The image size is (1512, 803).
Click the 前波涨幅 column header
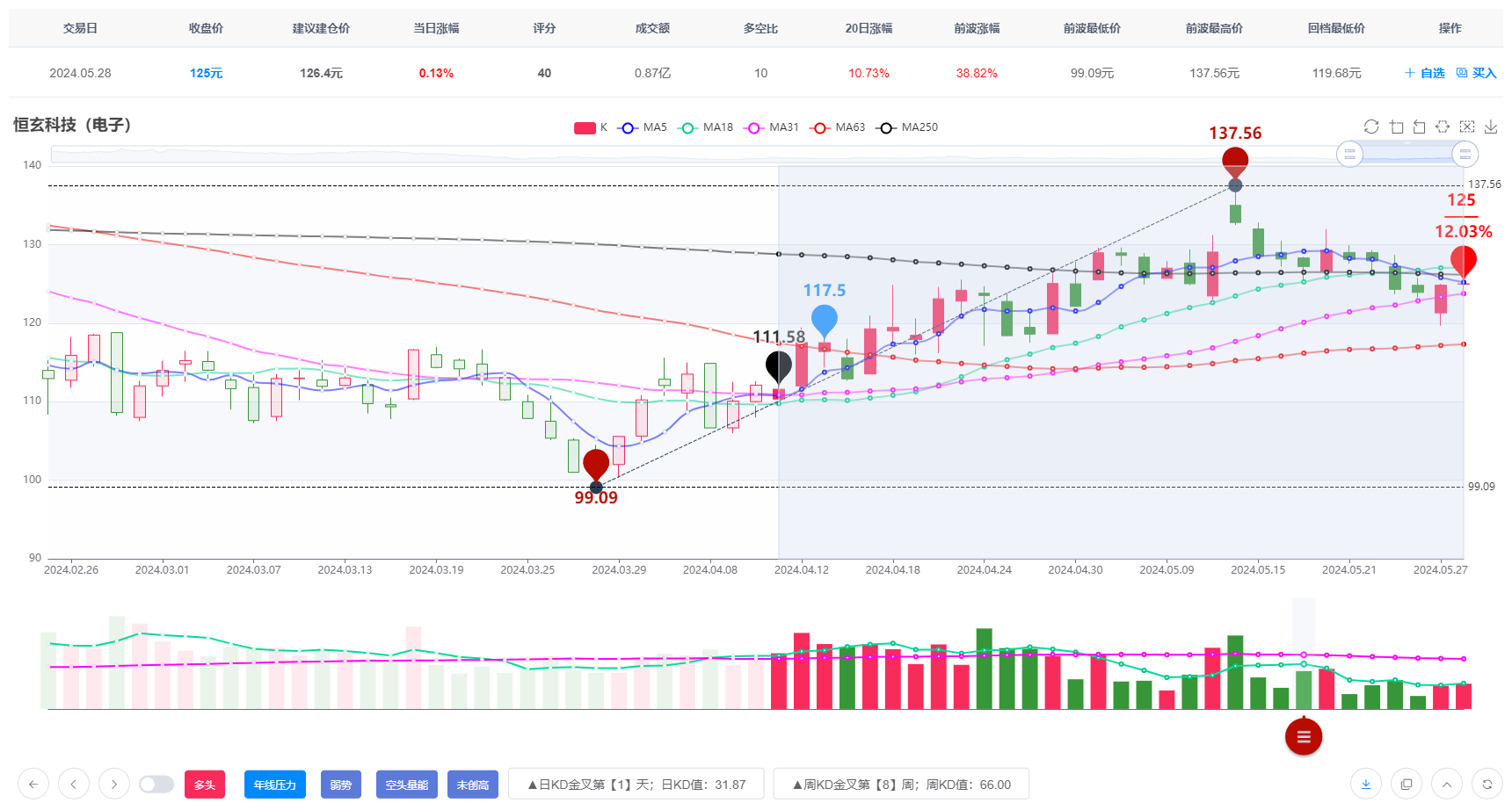pyautogui.click(x=977, y=28)
